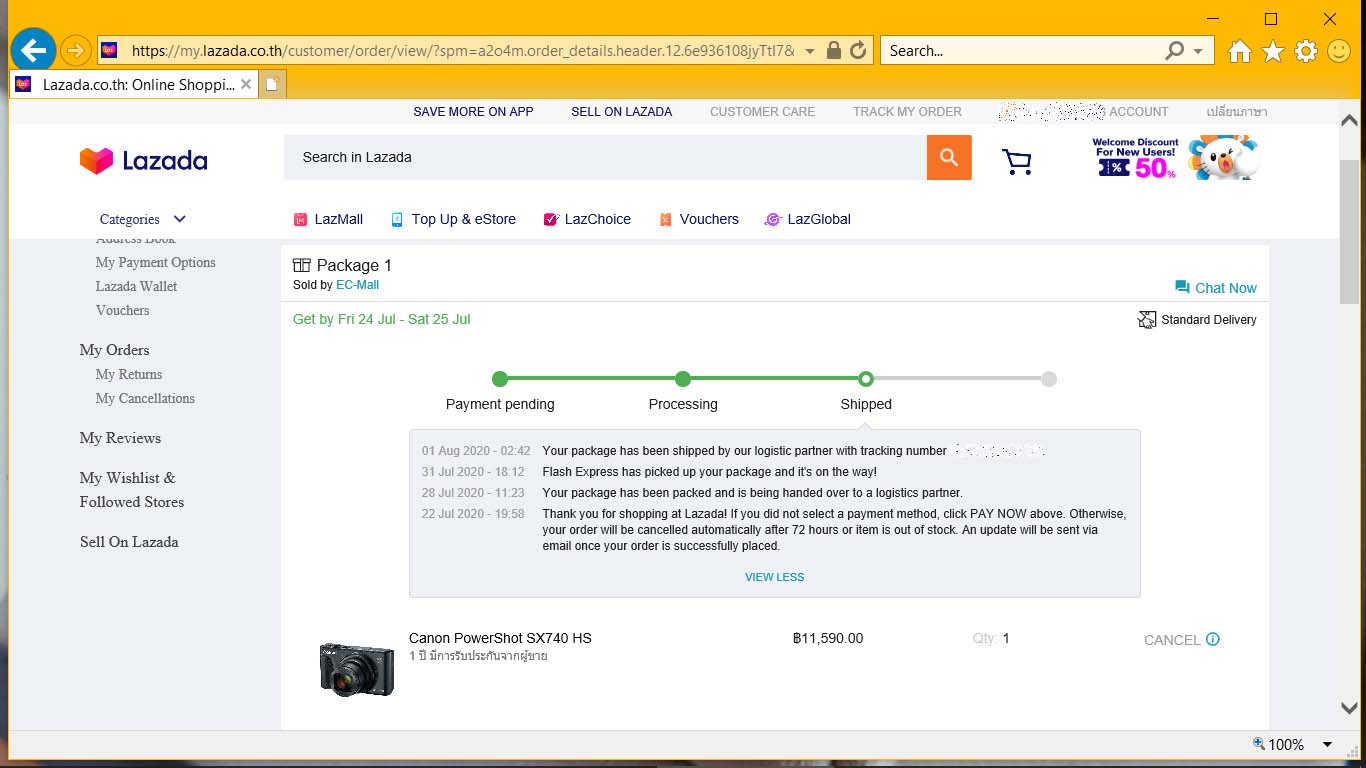Open browser Tools gear icon

click(x=1306, y=51)
